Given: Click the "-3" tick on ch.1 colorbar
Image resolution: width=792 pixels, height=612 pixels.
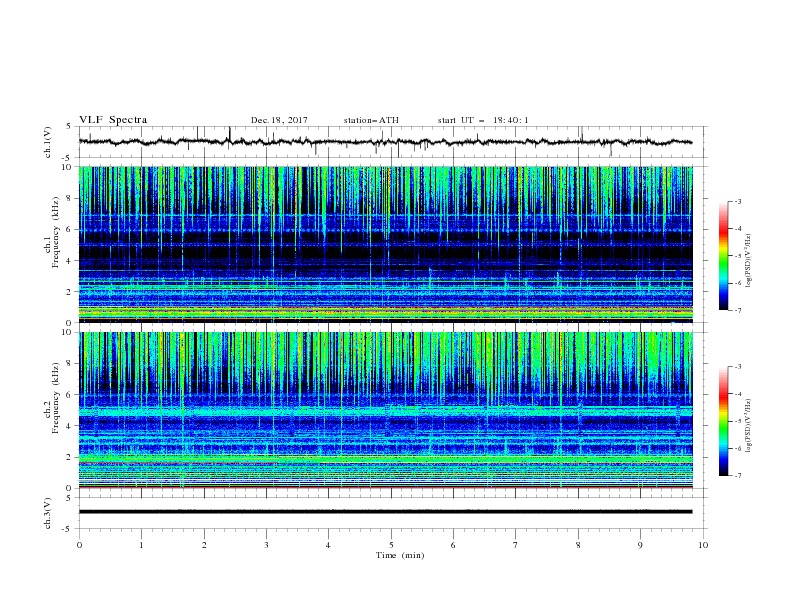Looking at the screenshot, I should pyautogui.click(x=738, y=201).
